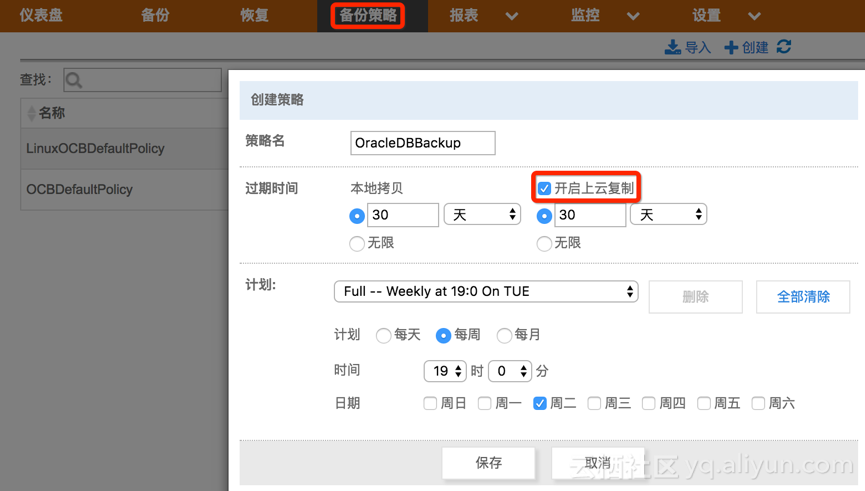Expand the 设置 dropdown chevron
Viewport: 865px width, 491px height.
click(x=755, y=16)
